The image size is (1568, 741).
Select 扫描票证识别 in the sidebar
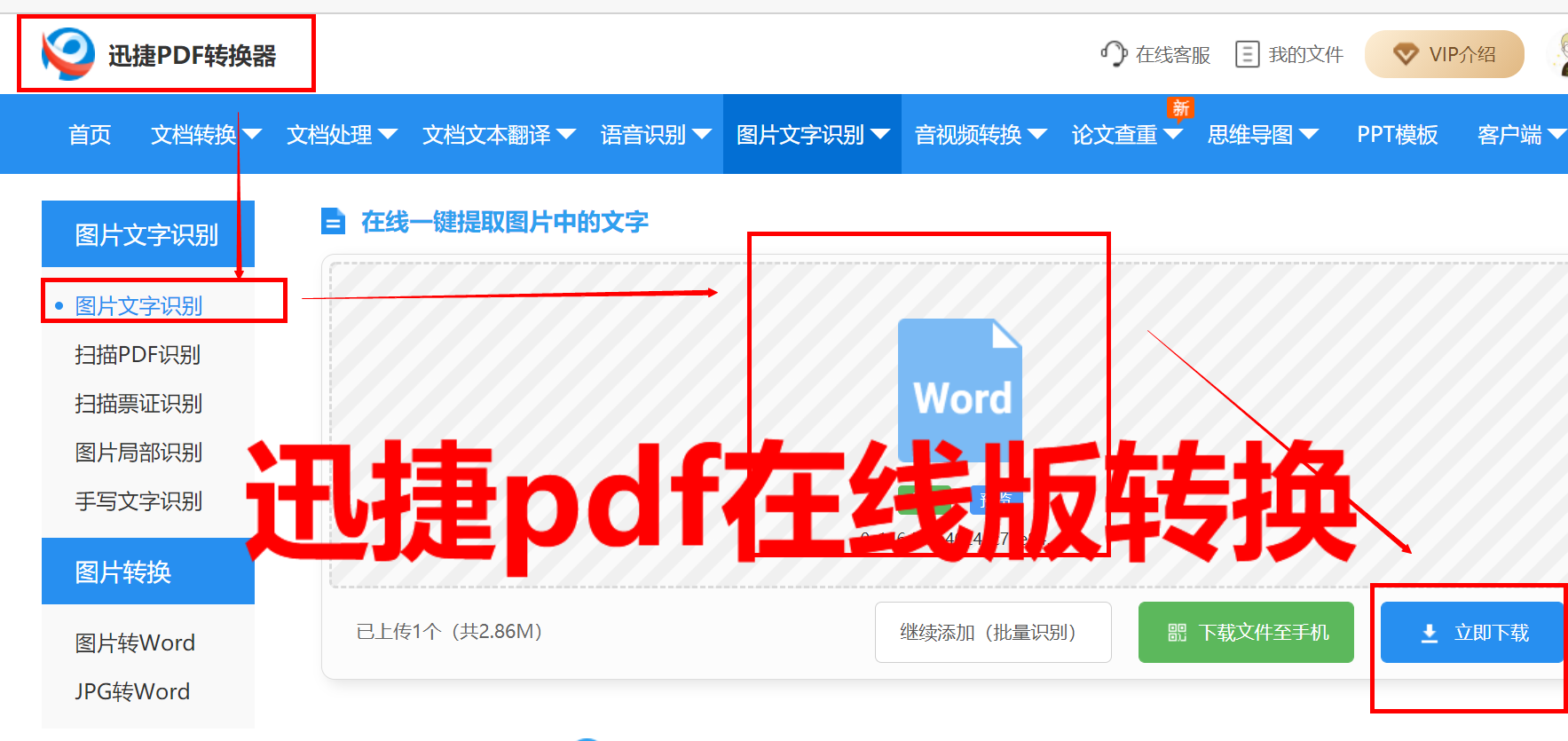138,403
